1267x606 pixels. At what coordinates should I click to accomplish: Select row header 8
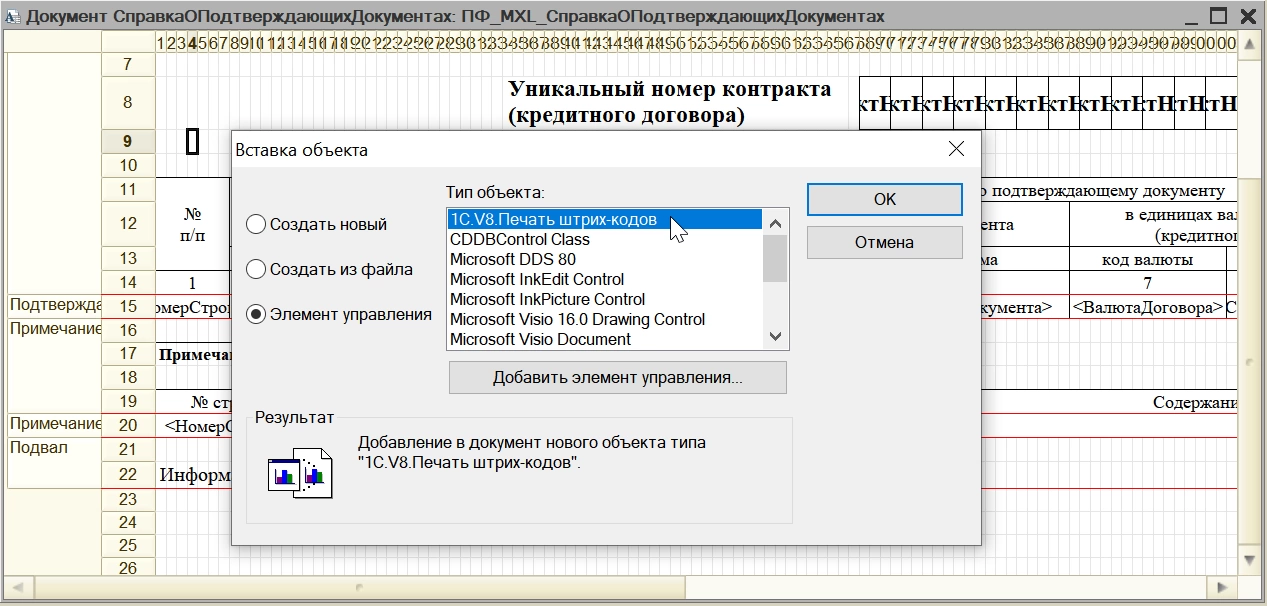pos(128,103)
